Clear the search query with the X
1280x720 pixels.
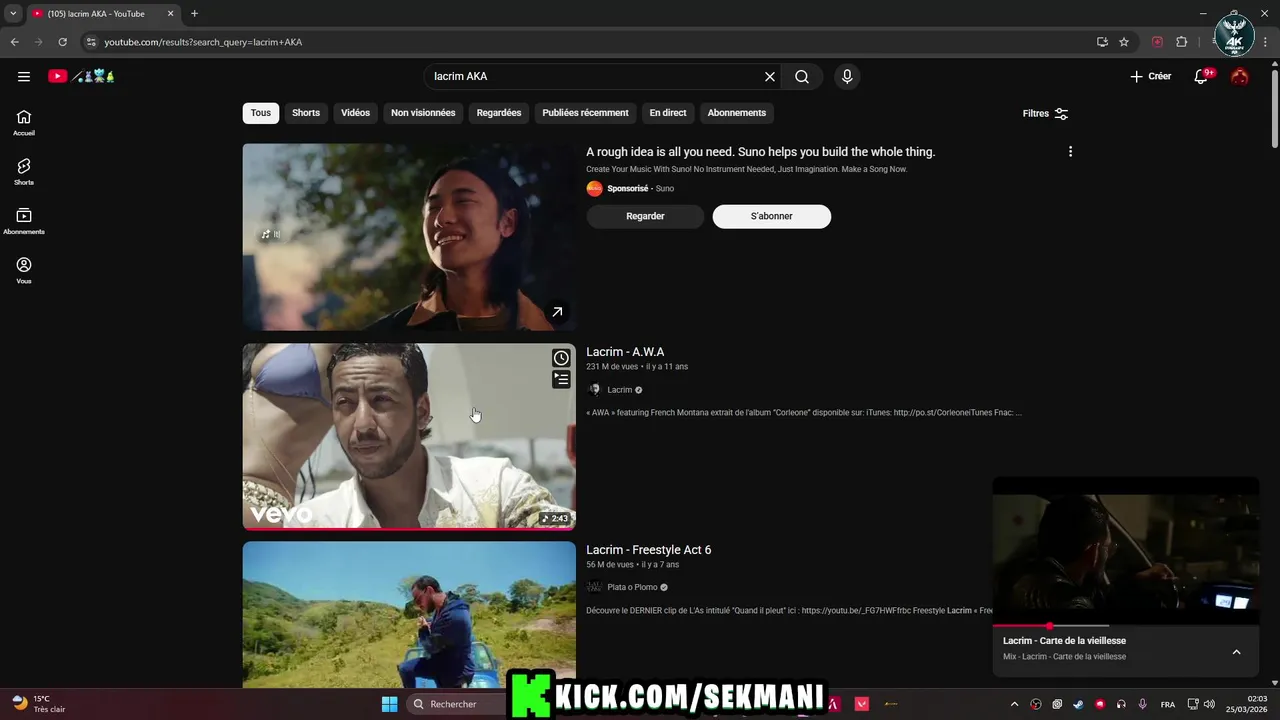[x=770, y=76]
